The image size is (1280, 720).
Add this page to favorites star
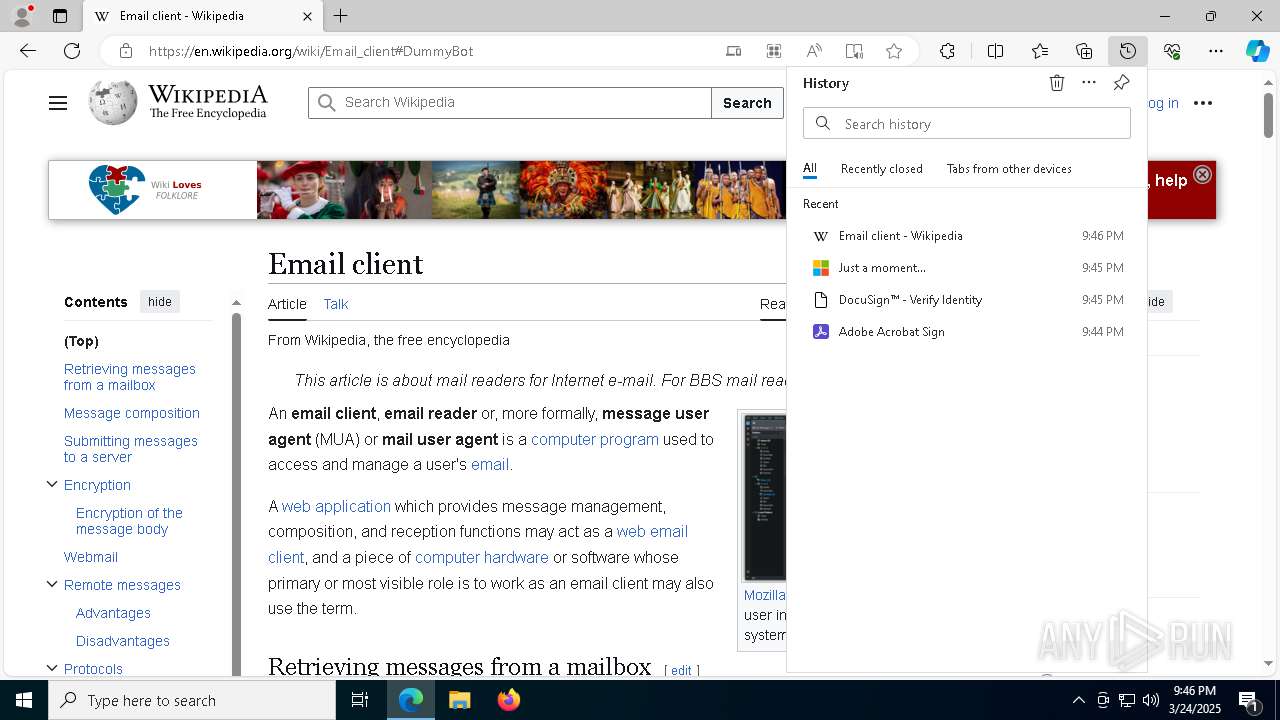point(894,51)
